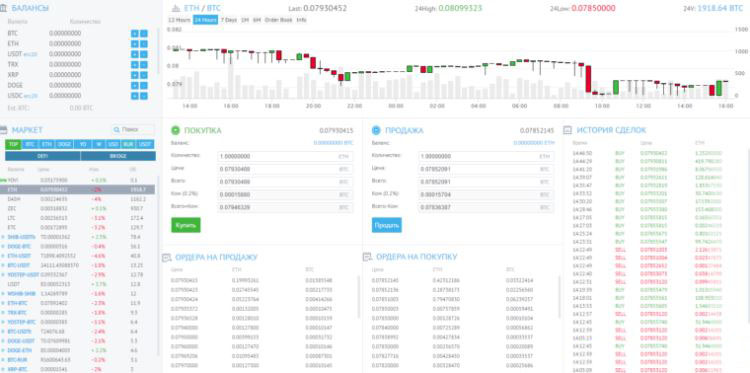Click best ask price 0.07930415 in ПОКУПКА header
The width and height of the screenshot is (750, 373).
coord(336,131)
